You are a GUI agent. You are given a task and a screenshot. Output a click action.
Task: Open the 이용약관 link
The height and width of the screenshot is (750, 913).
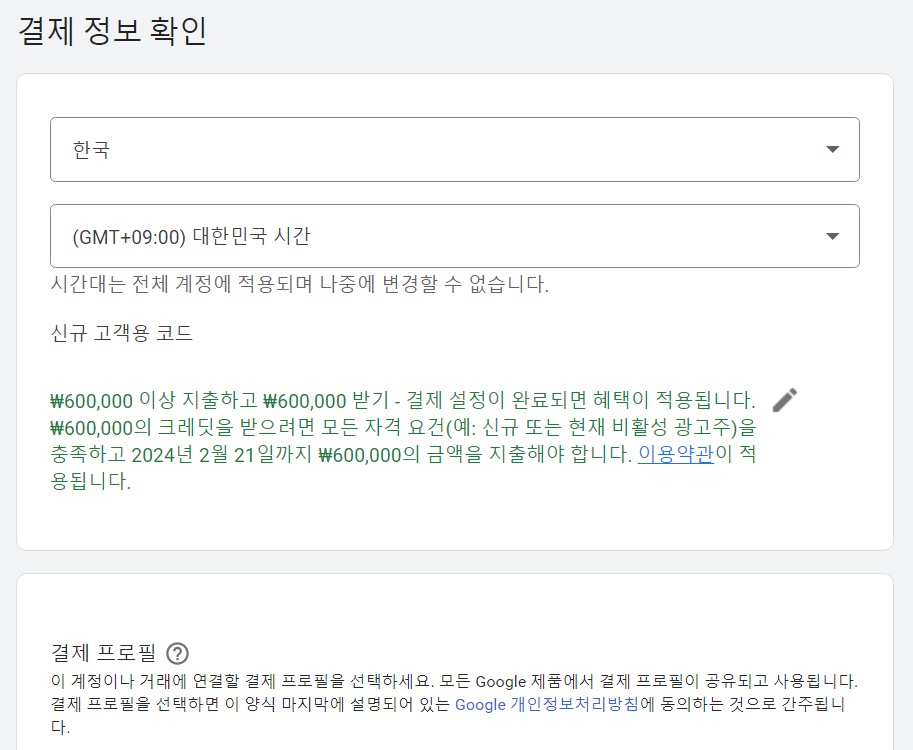[675, 454]
